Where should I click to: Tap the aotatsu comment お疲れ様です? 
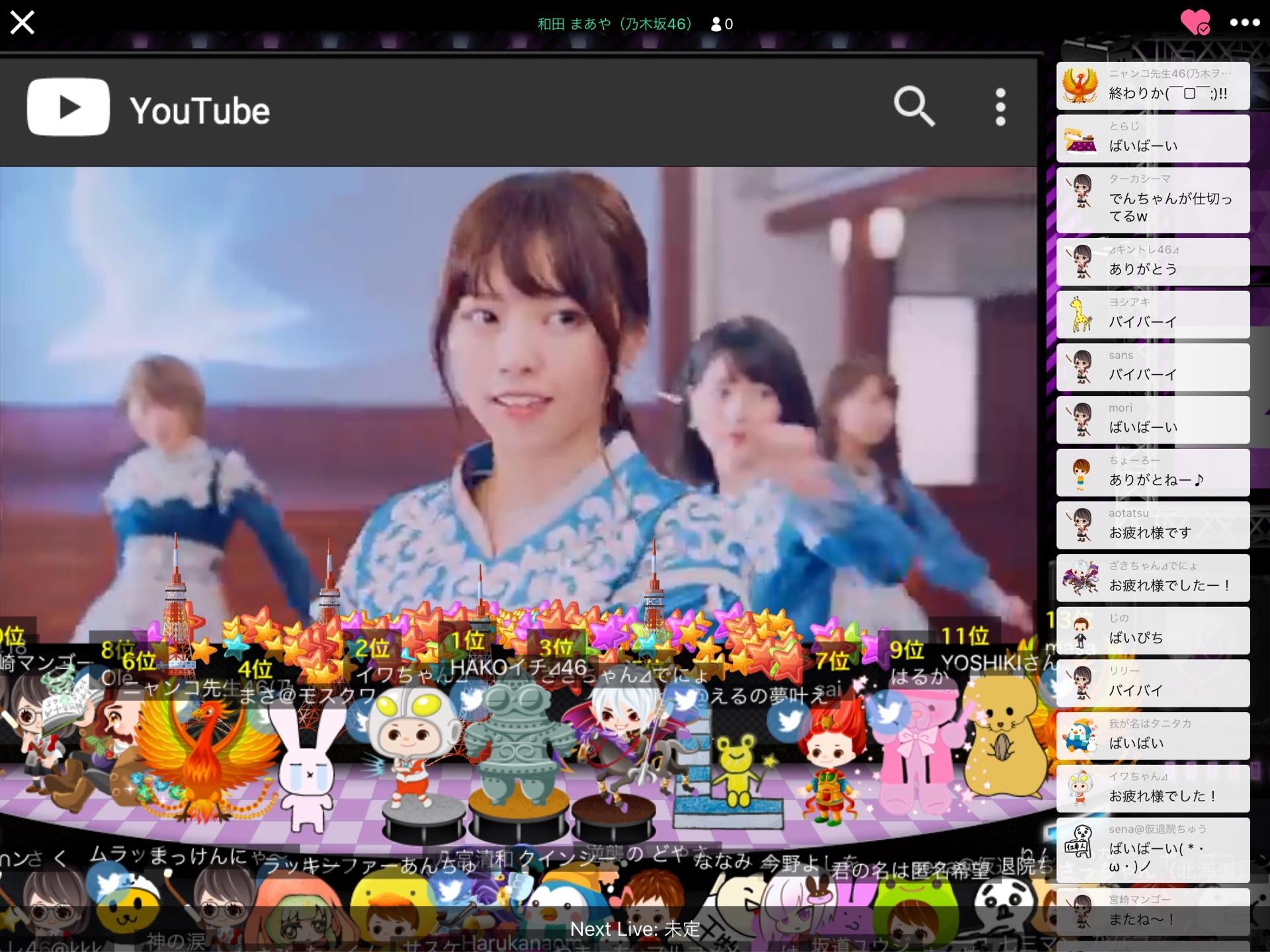tap(1152, 525)
